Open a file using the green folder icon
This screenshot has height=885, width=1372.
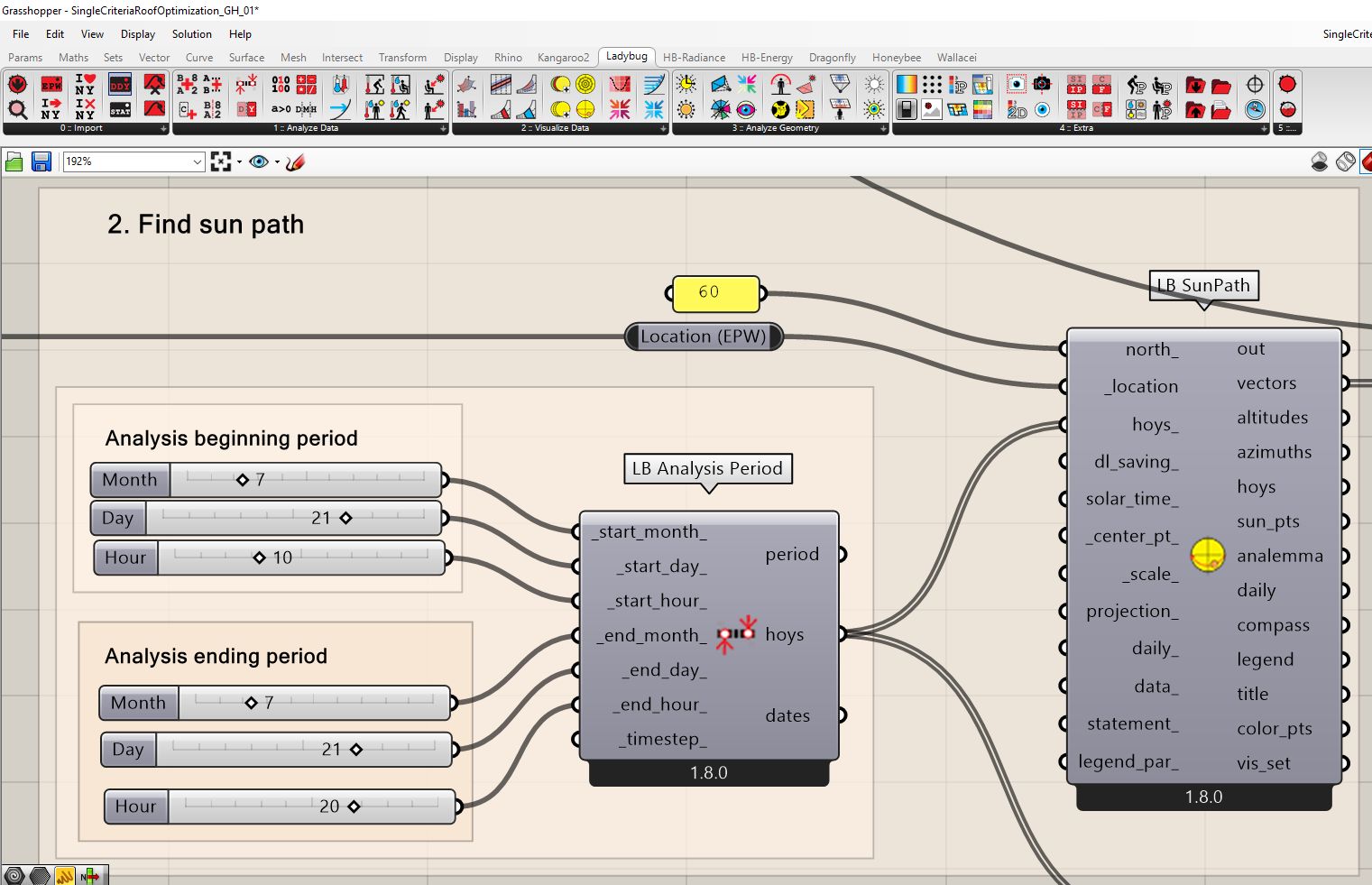[x=14, y=162]
